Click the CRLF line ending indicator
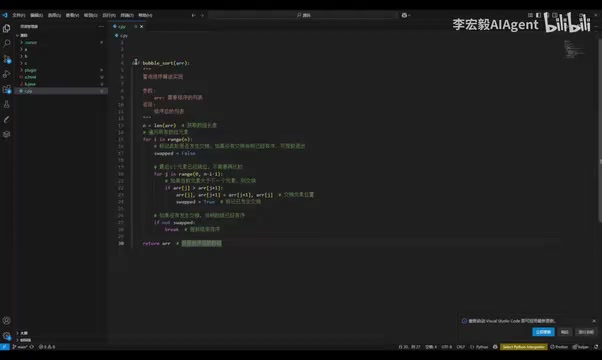 coord(461,347)
